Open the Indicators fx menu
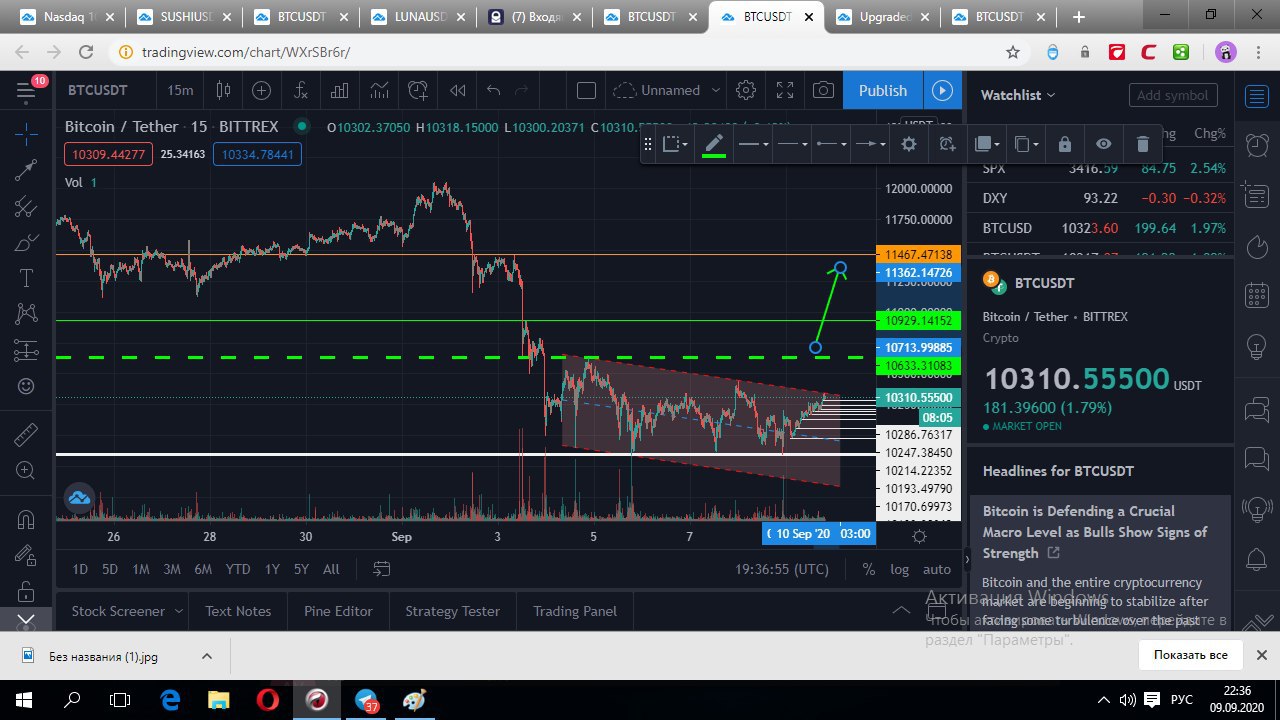The width and height of the screenshot is (1280, 720). pos(301,91)
